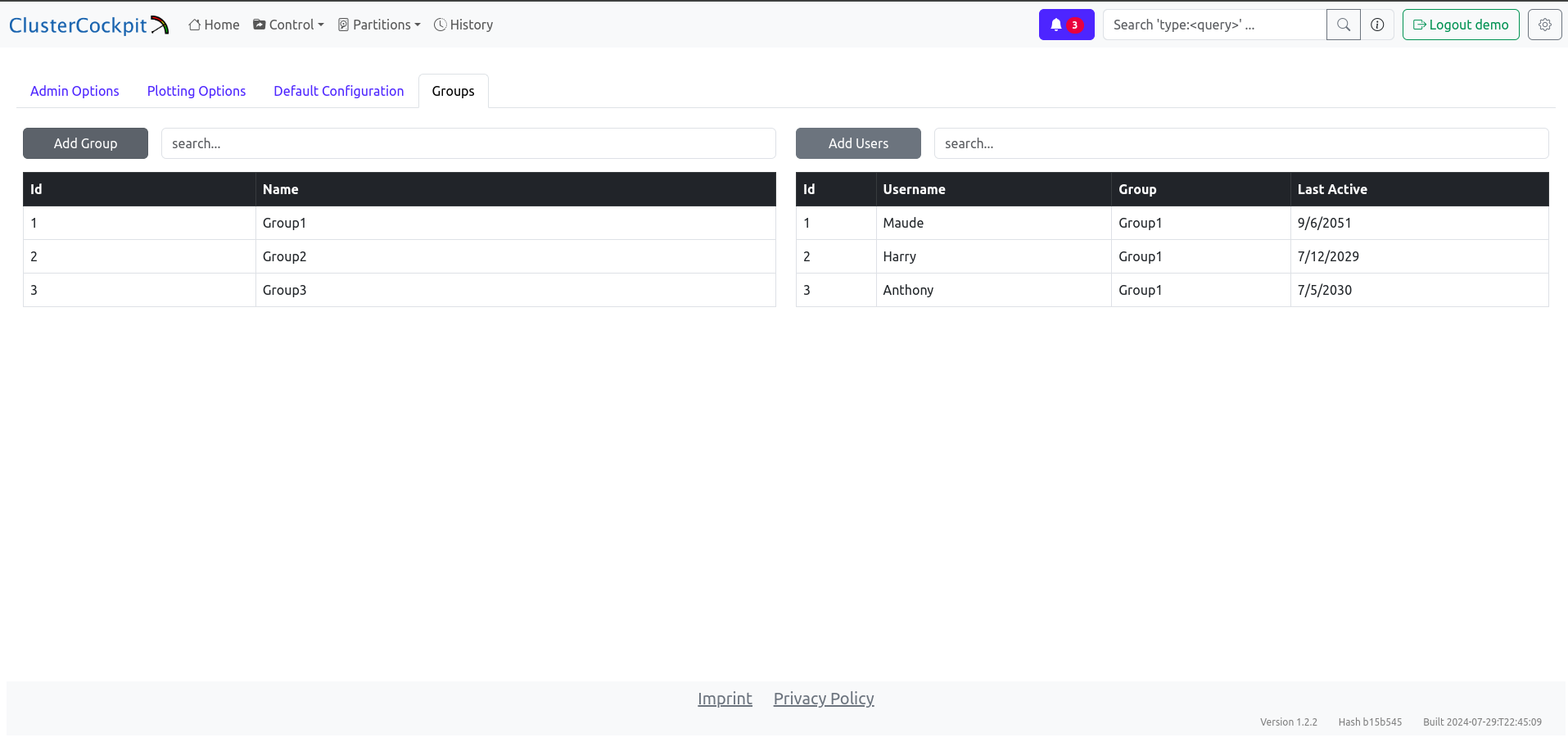Expand the Control dropdown menu
Viewport: 1568px width, 742px height.
point(288,25)
